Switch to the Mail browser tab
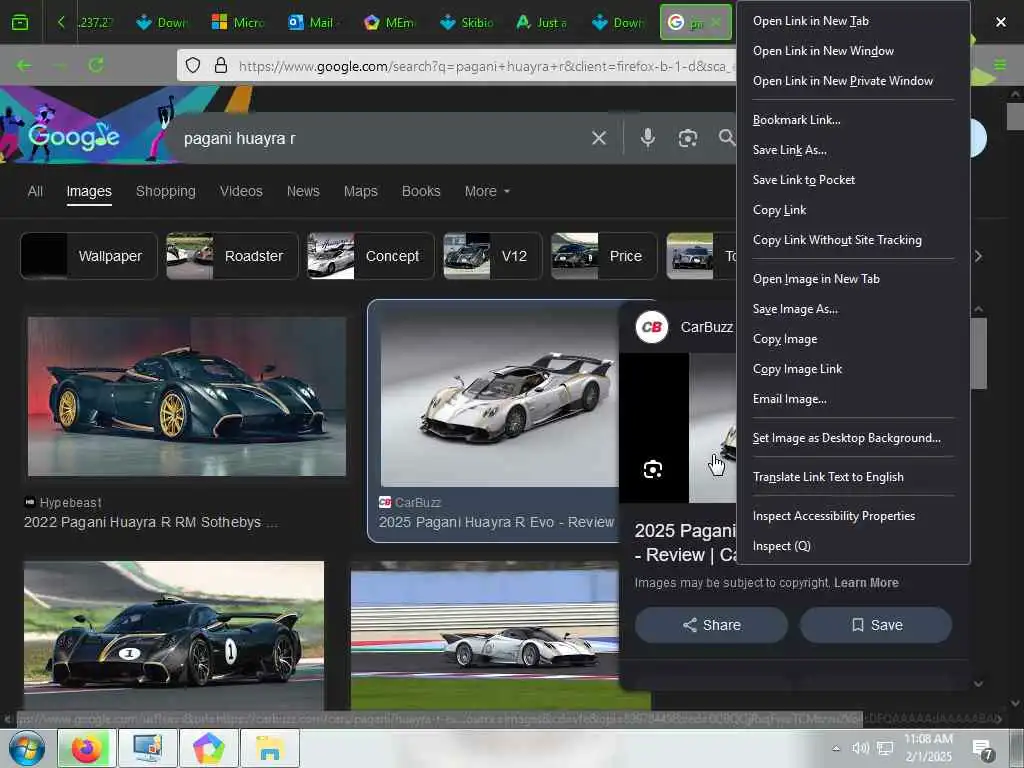Image resolution: width=1024 pixels, height=768 pixels. 312,23
